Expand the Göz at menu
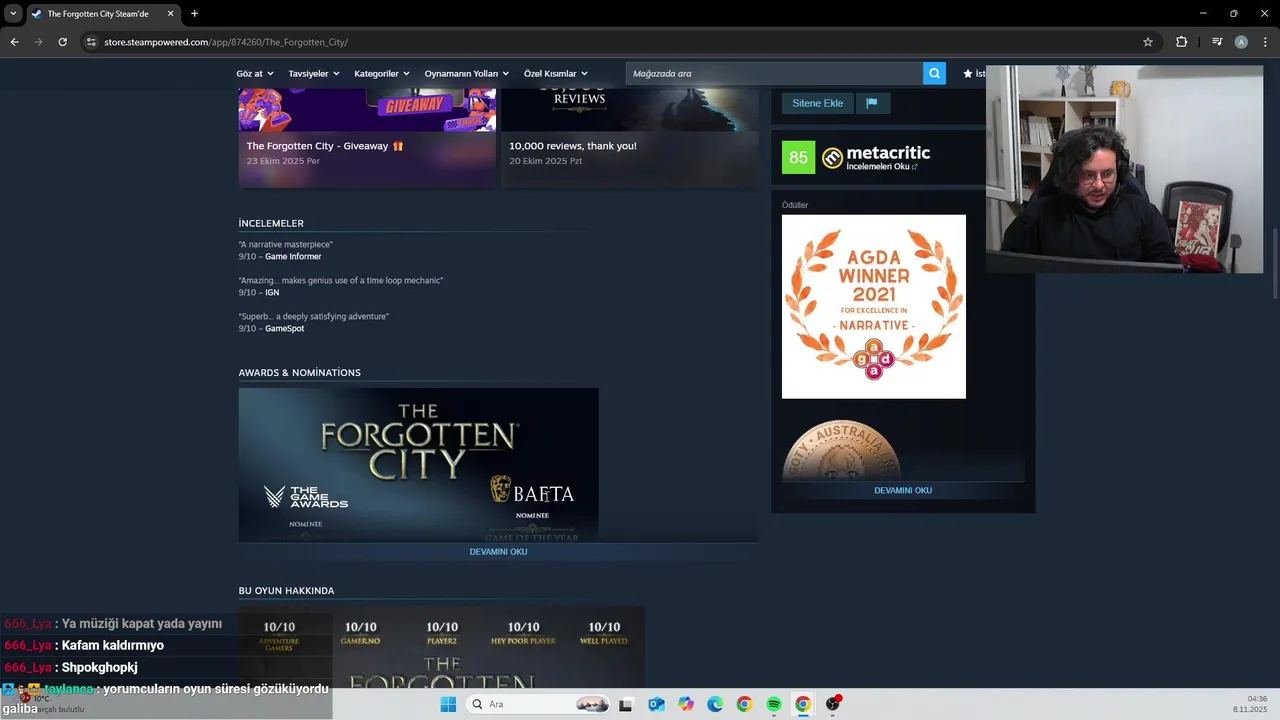 coord(254,73)
